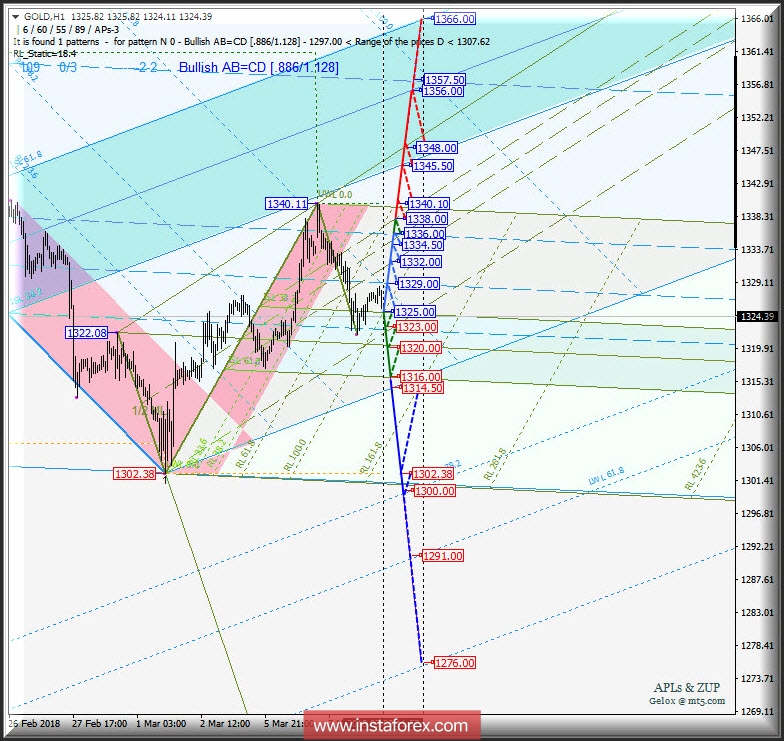Screen dimensions: 784x741
Task: Click the 1329.00 price label
Action: point(418,284)
